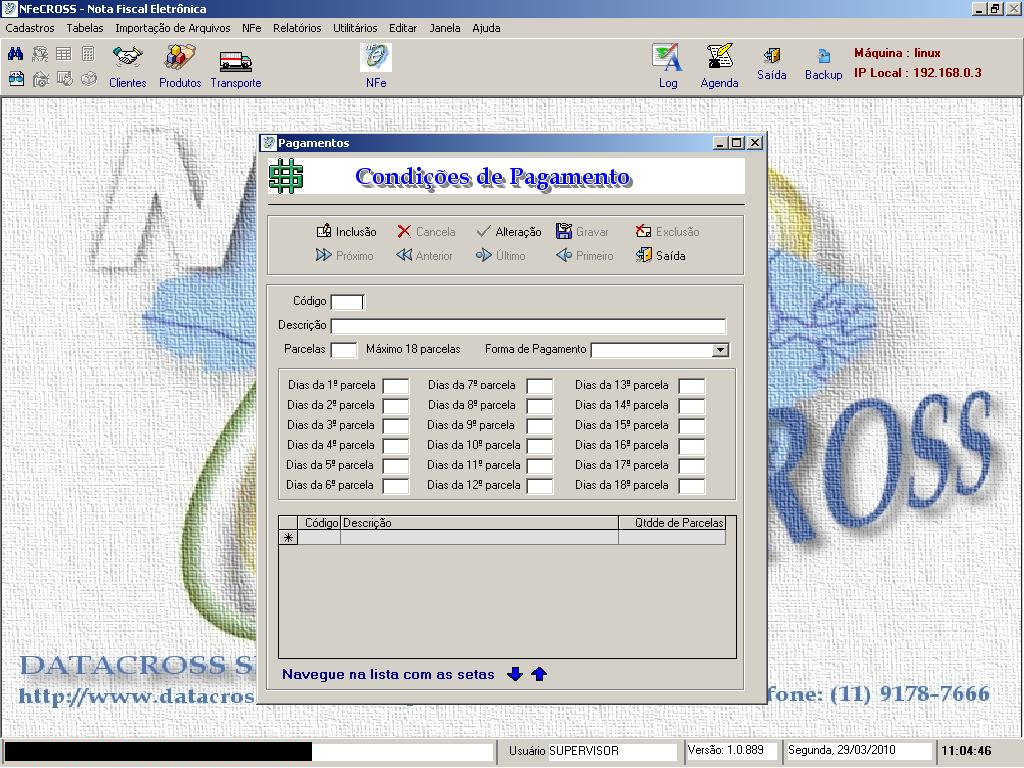
Task: Click the Qtdde de Parcelas column header
Action: point(672,523)
